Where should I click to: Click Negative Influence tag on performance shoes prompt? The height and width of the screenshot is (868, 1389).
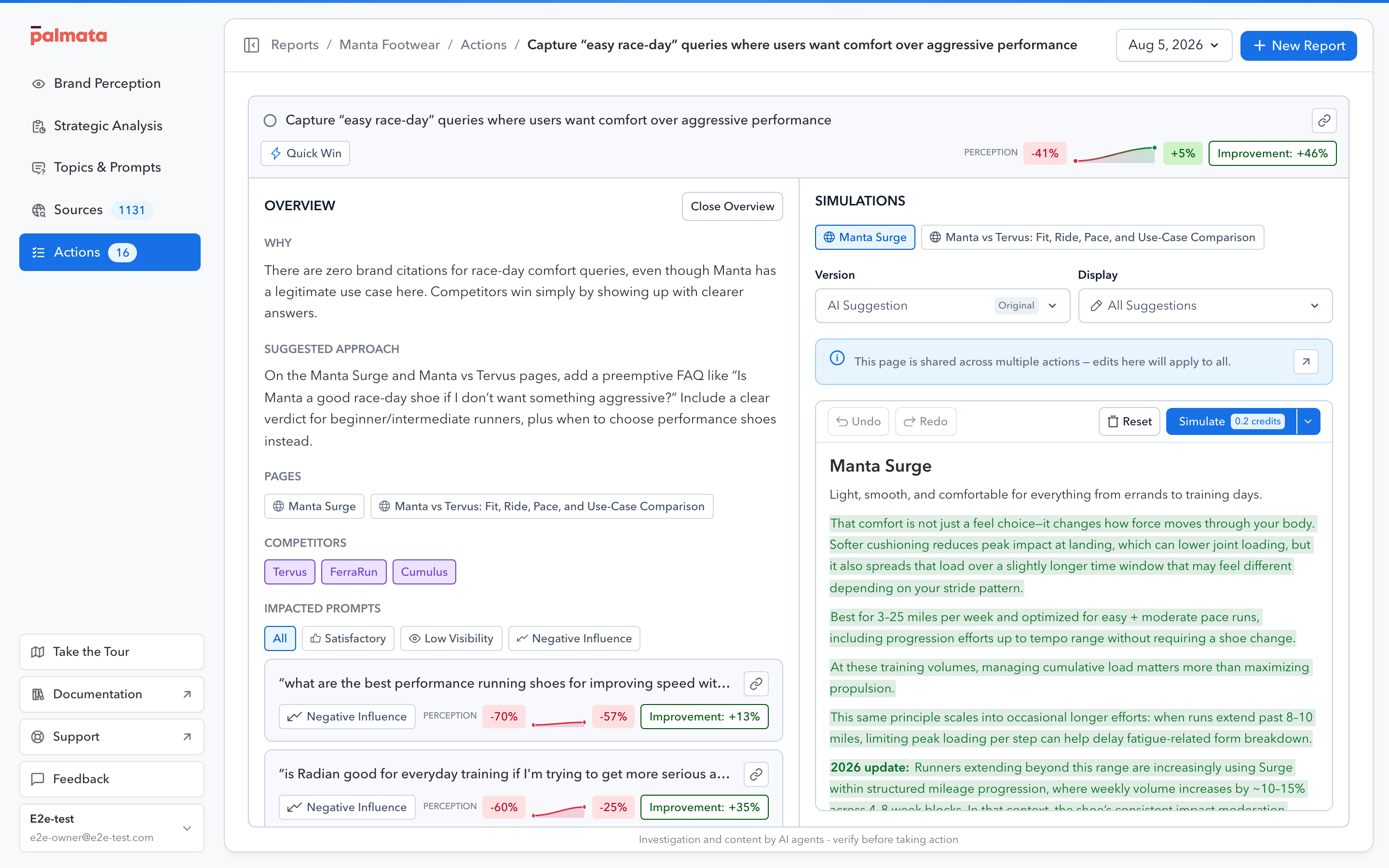pos(347,717)
